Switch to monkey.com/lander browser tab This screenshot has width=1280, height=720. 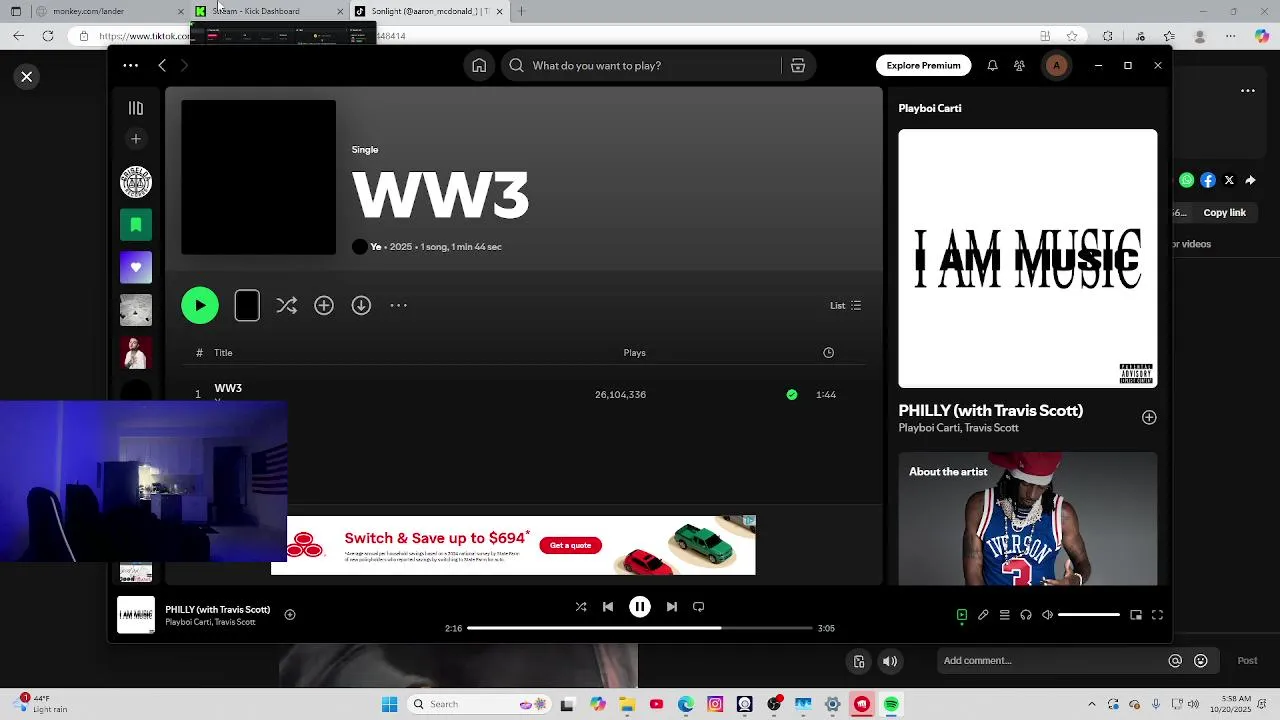[110, 11]
